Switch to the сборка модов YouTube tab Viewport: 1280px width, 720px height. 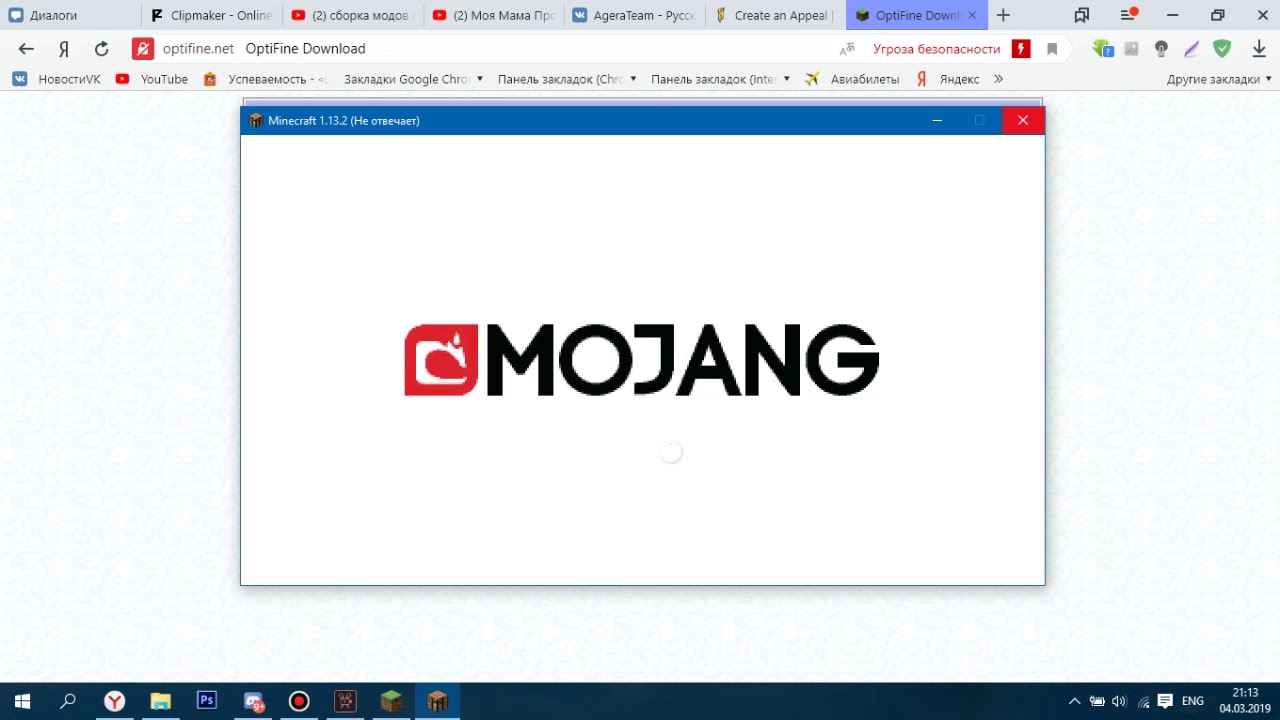(x=352, y=15)
